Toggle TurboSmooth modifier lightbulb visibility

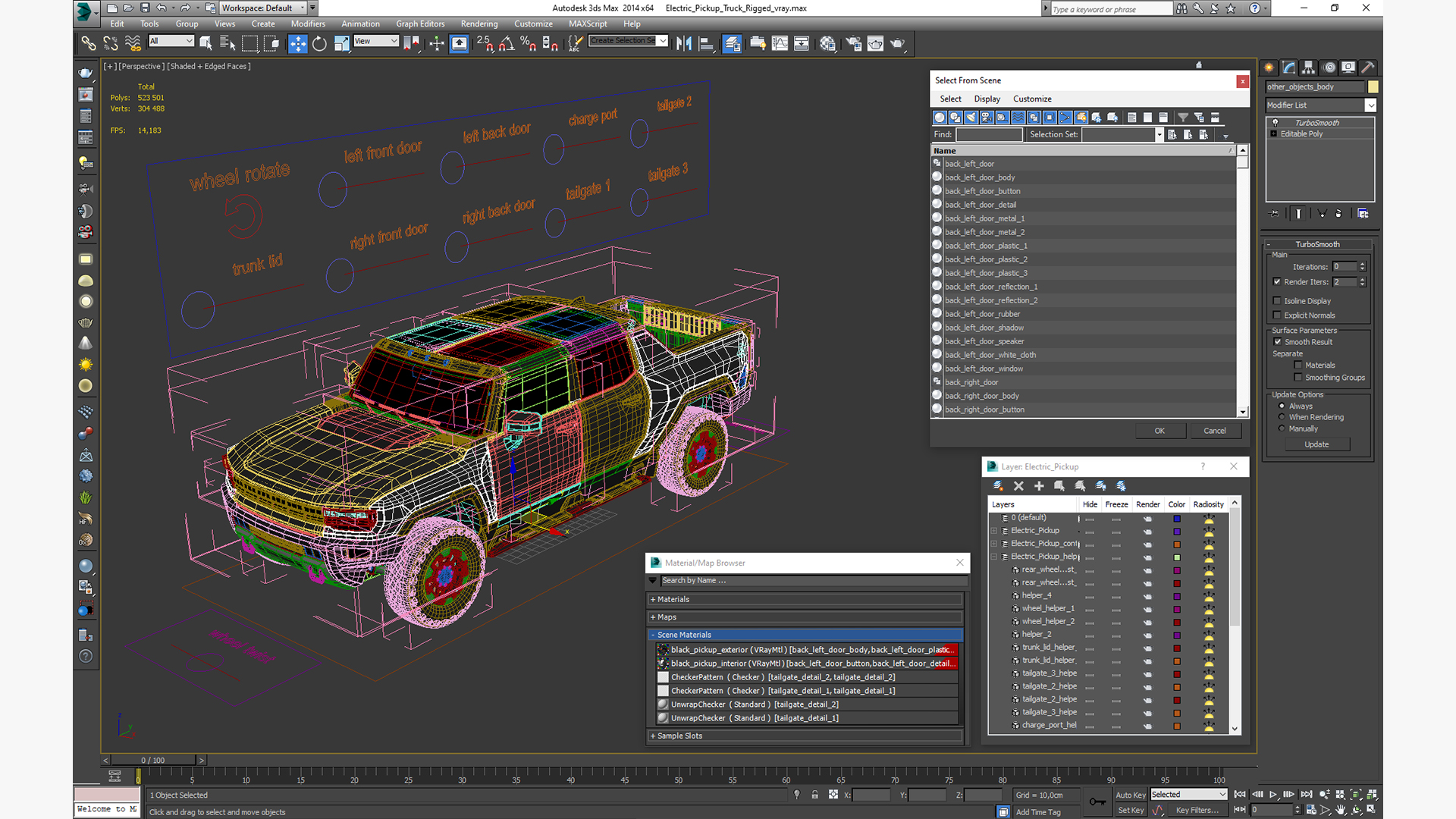coord(1275,123)
